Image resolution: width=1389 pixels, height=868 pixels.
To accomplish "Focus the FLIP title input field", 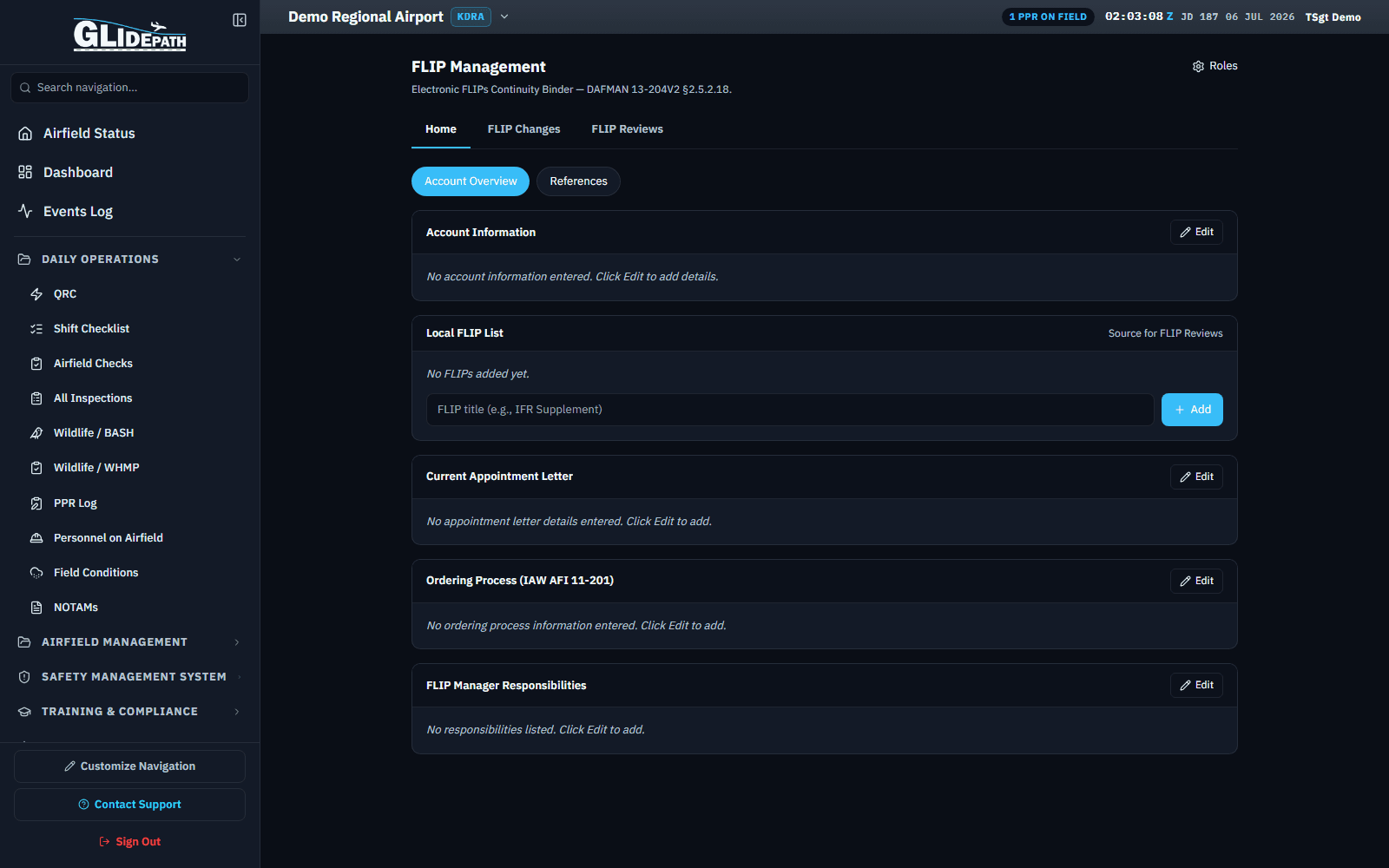I will [790, 410].
